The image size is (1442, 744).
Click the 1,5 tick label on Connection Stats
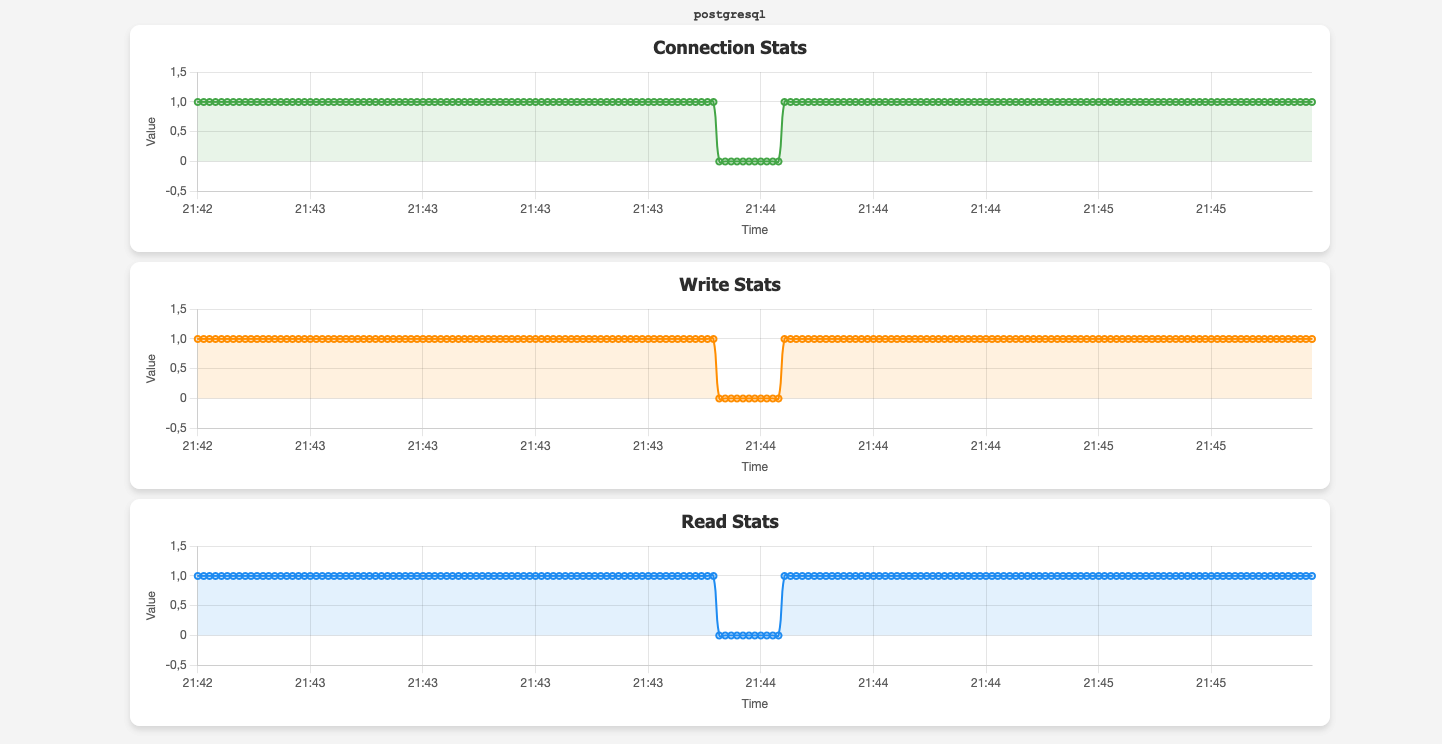(177, 72)
